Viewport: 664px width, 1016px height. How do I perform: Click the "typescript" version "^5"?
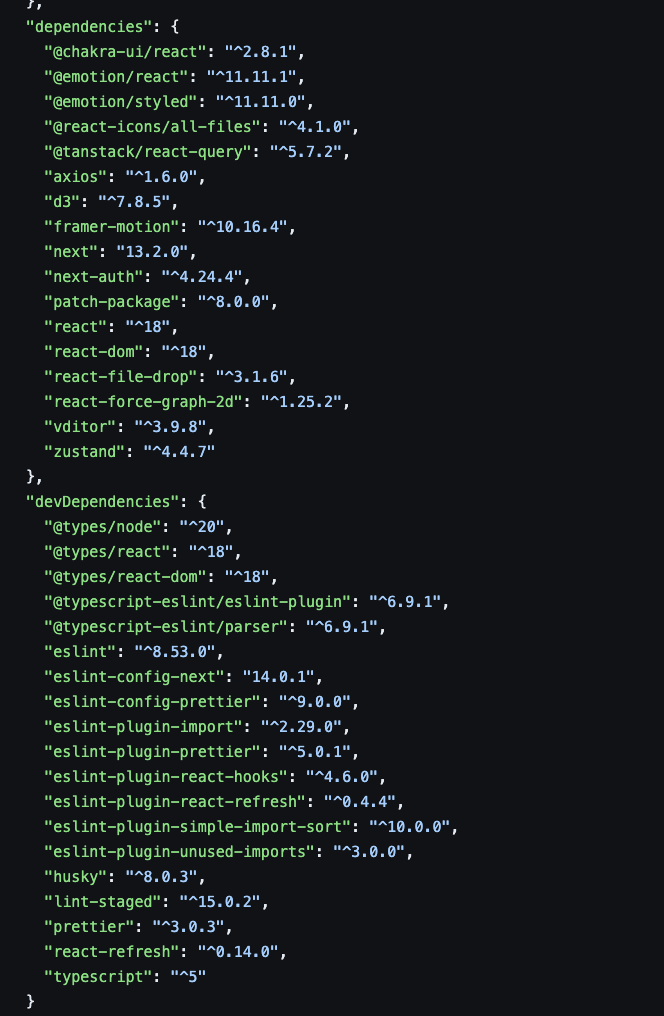pos(188,976)
